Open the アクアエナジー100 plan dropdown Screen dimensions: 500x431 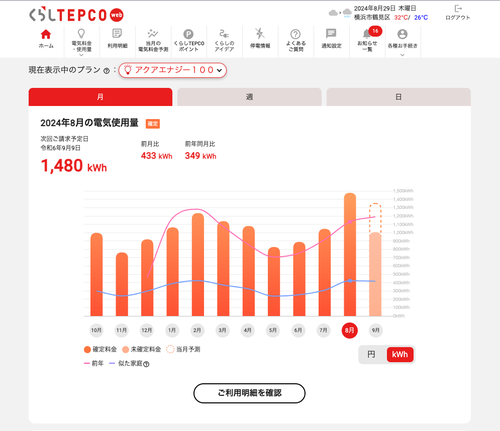click(x=173, y=70)
